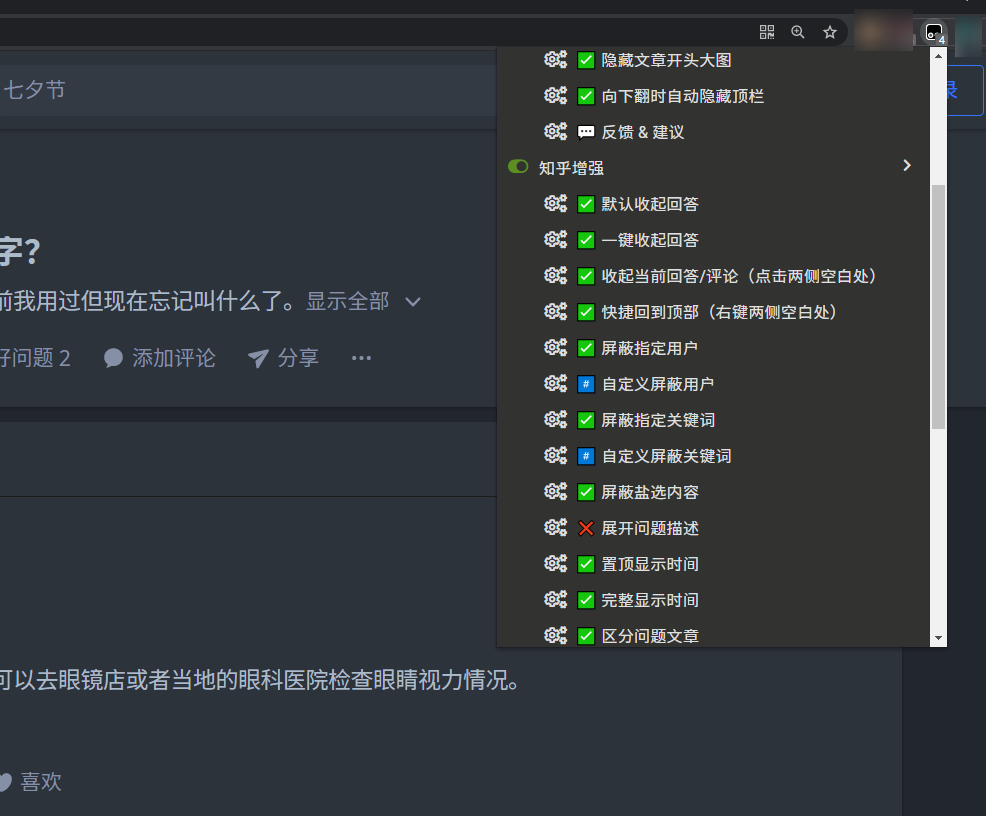Click gear icon beside 屏蔽盐选内容
The image size is (986, 816).
click(555, 492)
